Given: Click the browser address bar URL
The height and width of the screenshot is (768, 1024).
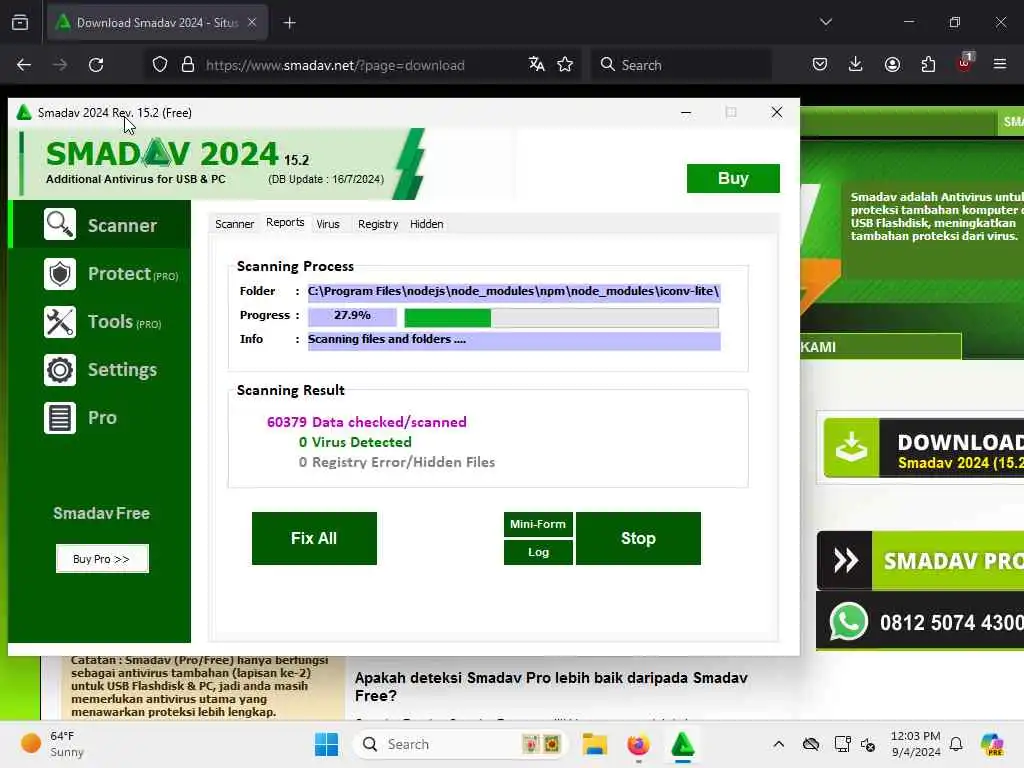Looking at the screenshot, I should pyautogui.click(x=335, y=65).
